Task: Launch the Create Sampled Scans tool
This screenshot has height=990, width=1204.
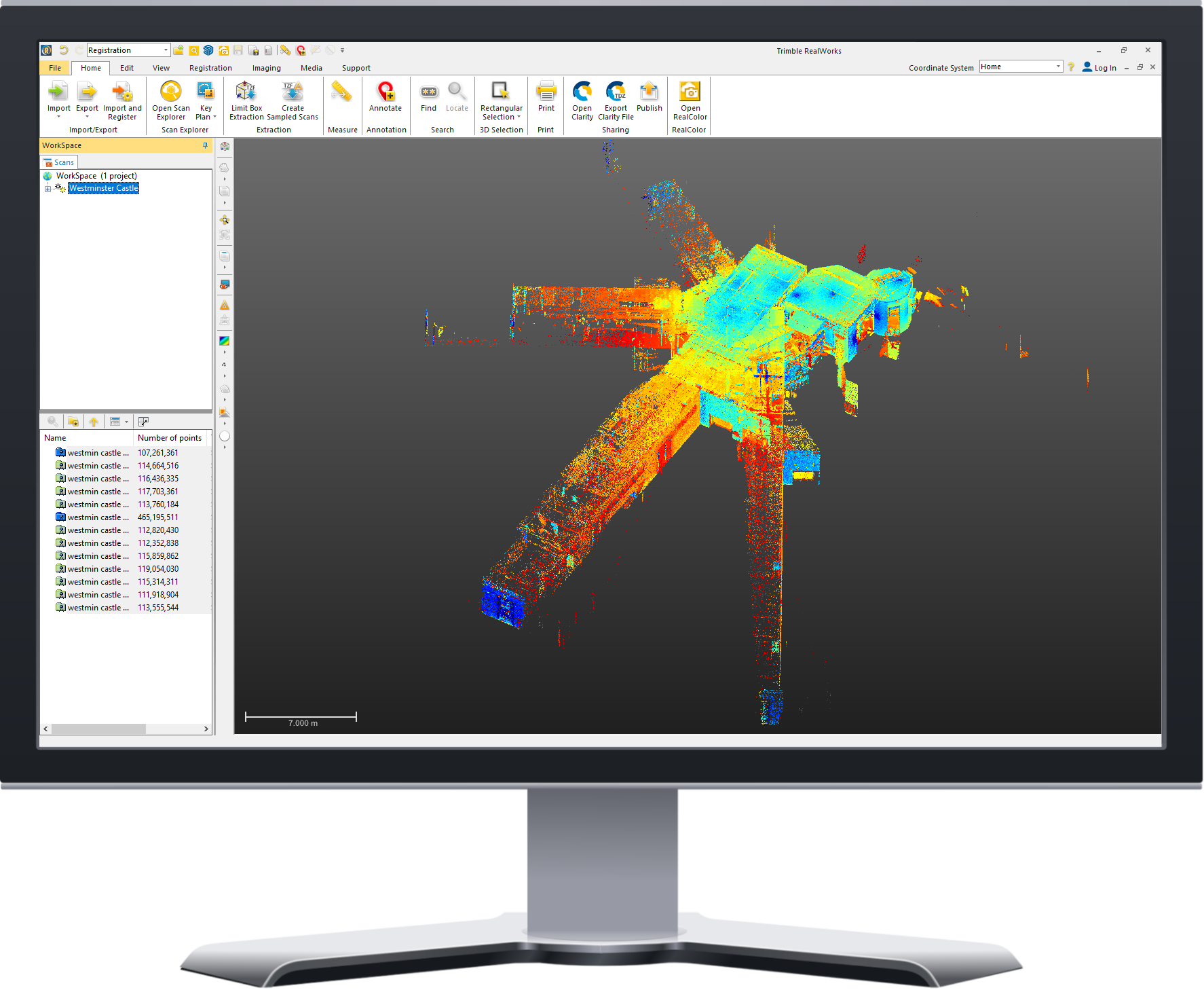Action: point(292,100)
